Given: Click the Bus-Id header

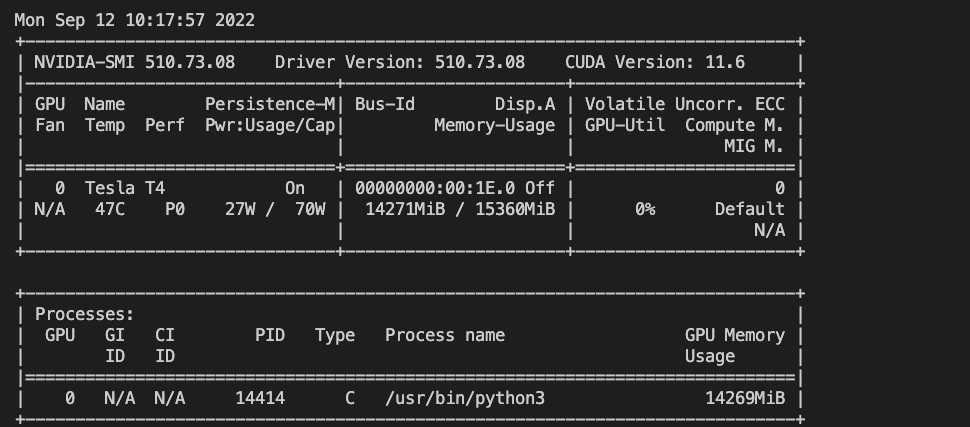Looking at the screenshot, I should (x=385, y=105).
